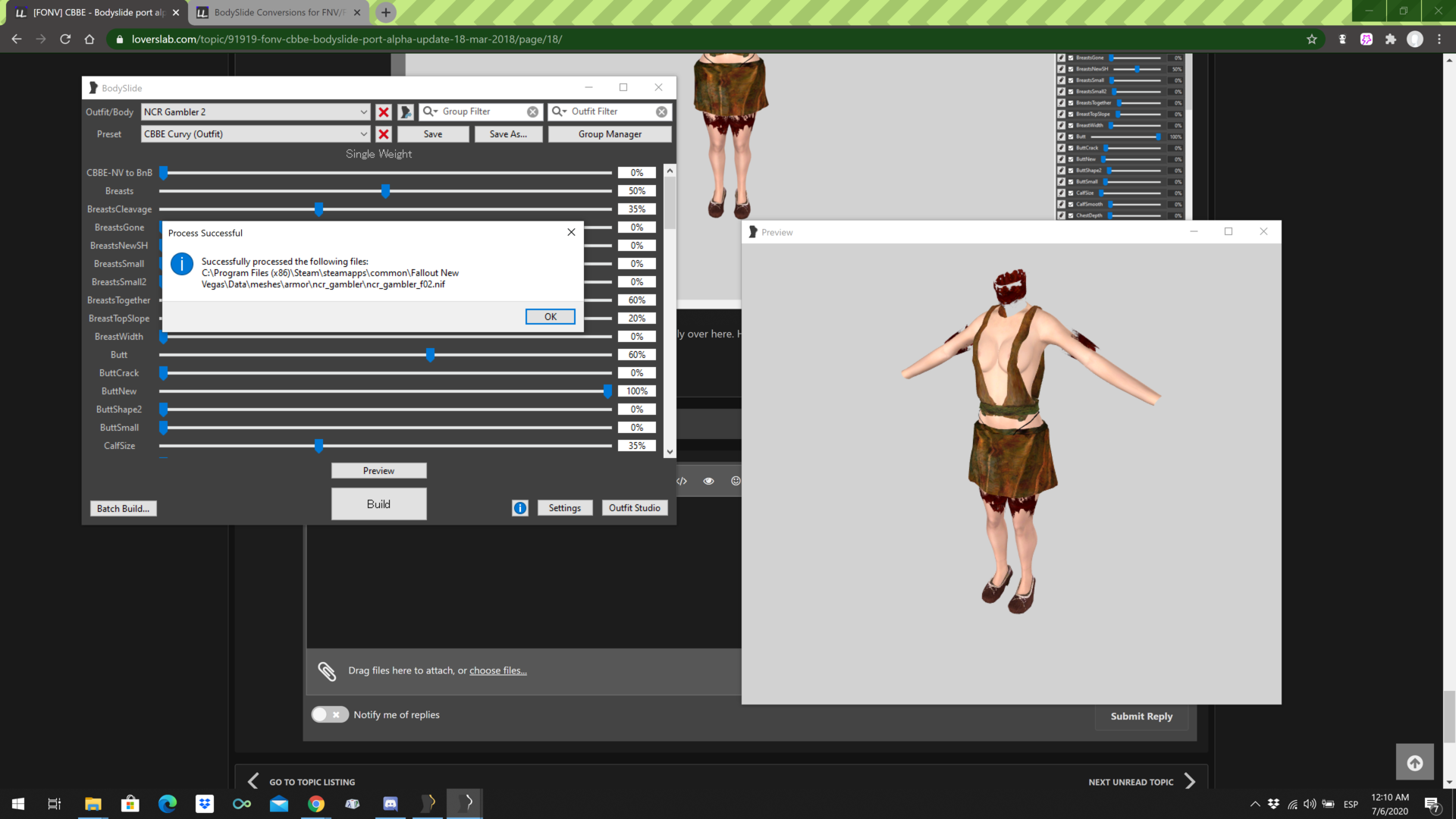
Task: Open File Explorer from the taskbar
Action: (93, 804)
